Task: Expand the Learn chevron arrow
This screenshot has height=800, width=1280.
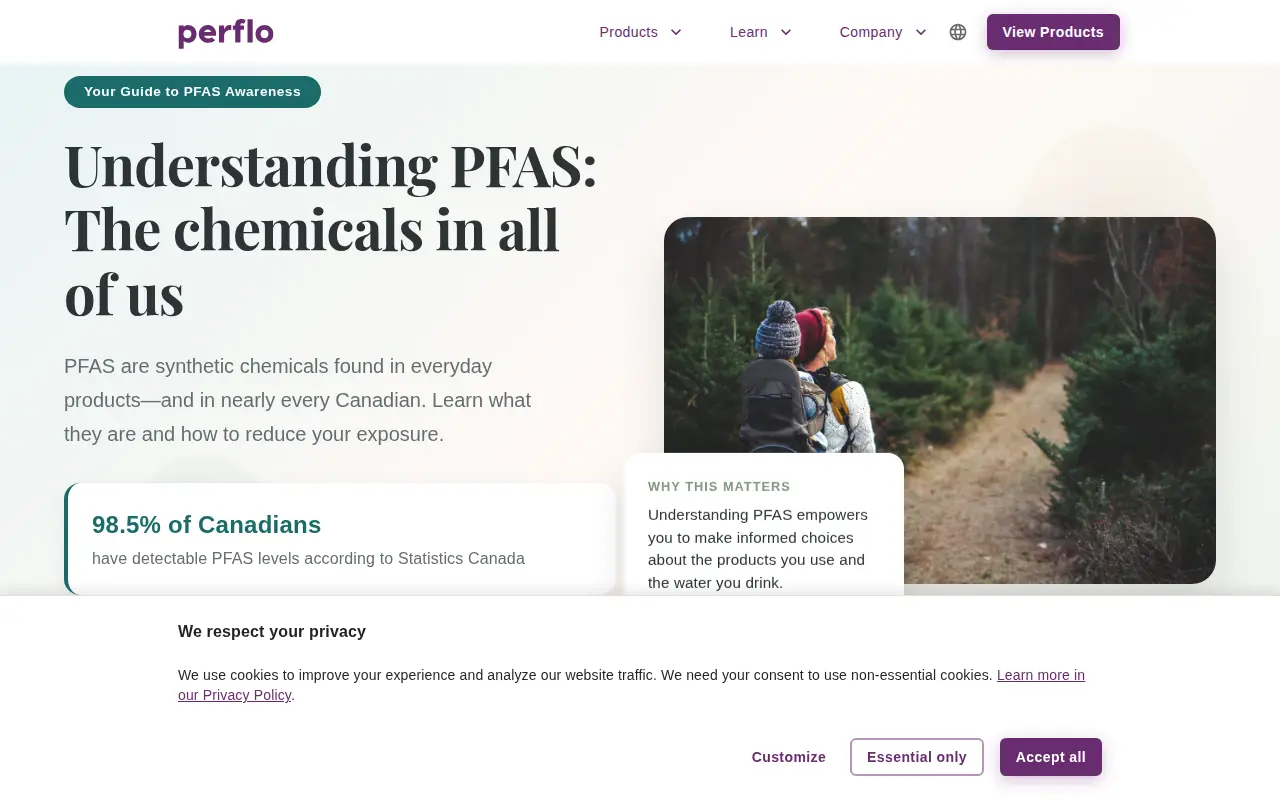Action: coord(786,32)
